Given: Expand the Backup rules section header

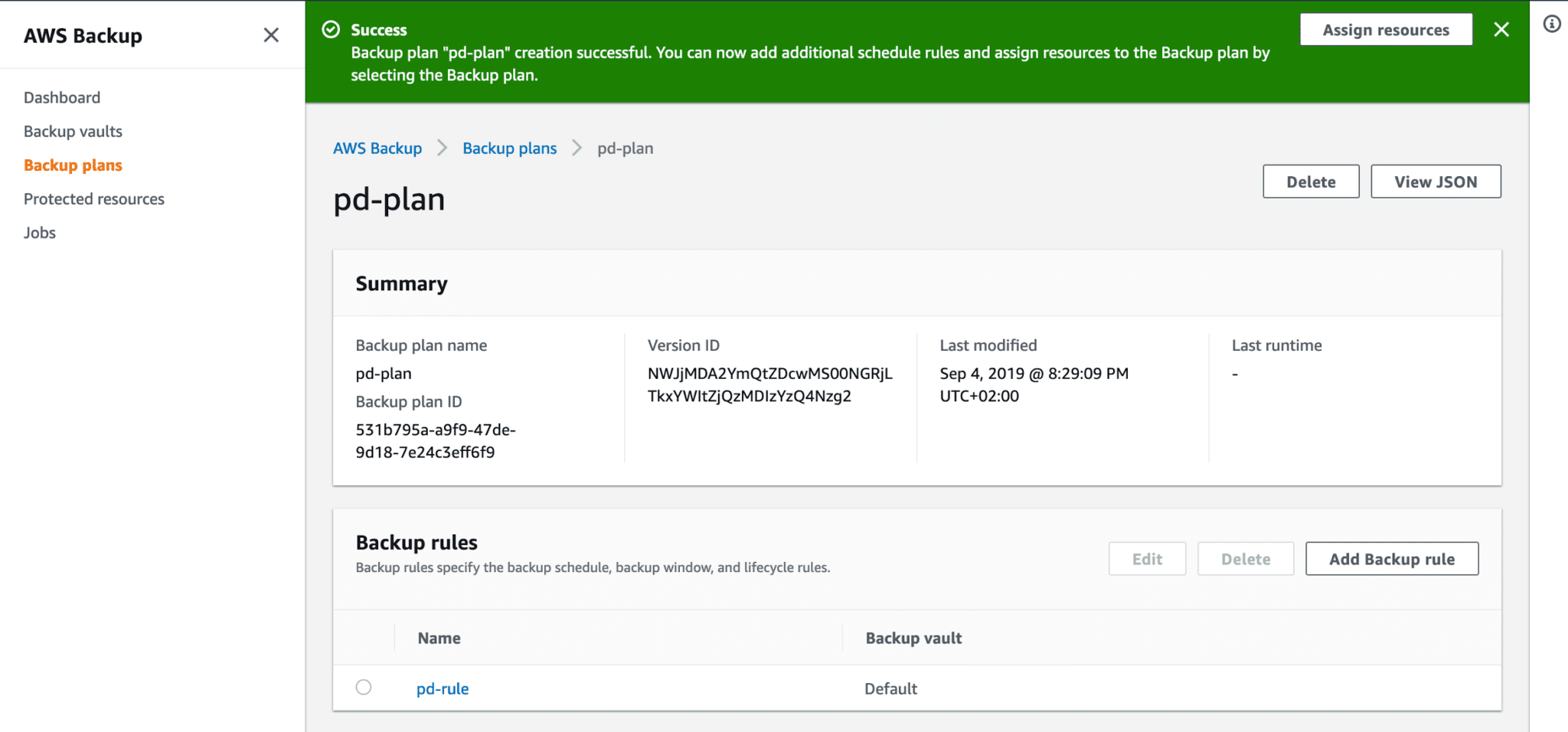Looking at the screenshot, I should pos(416,542).
